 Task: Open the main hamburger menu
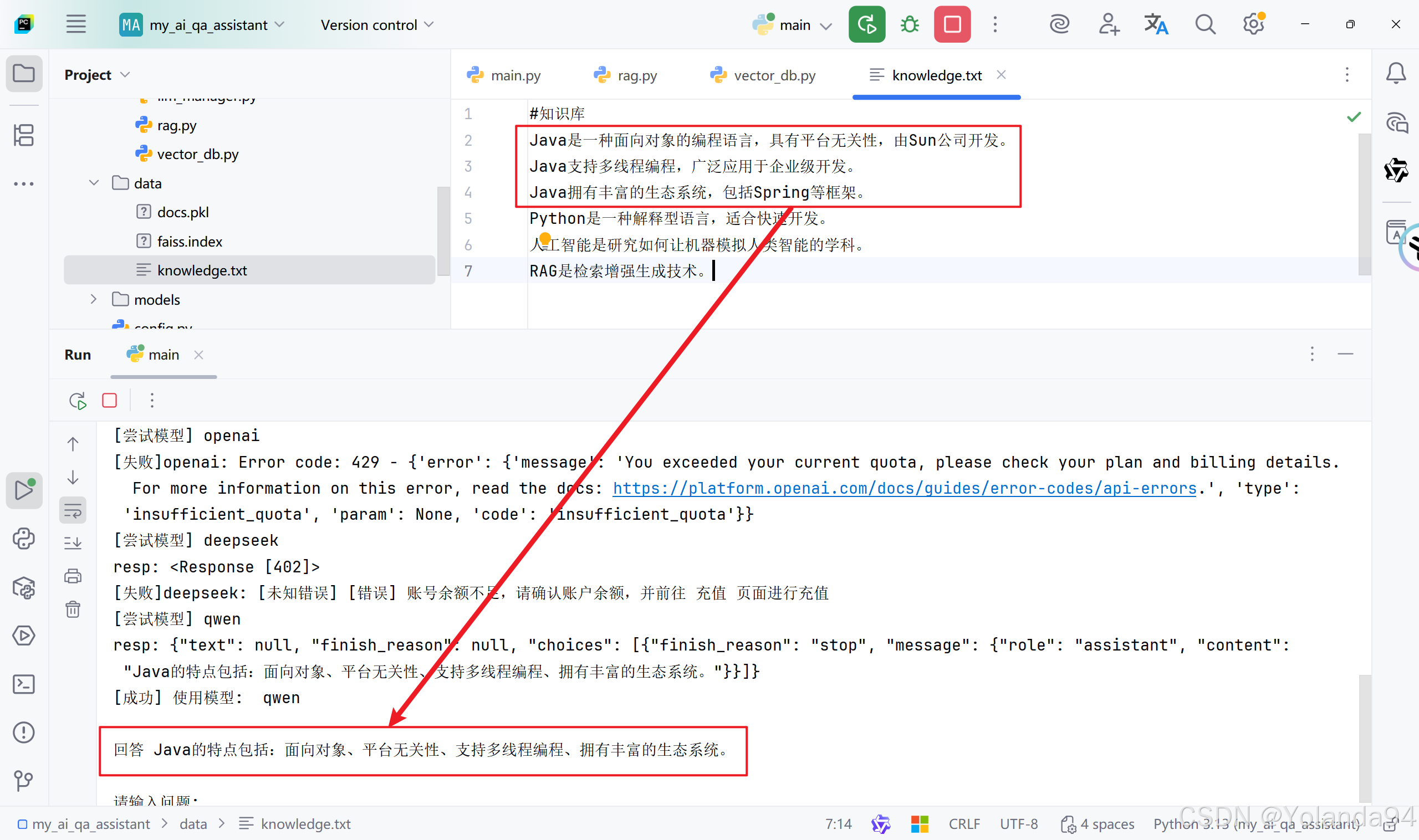(x=76, y=24)
